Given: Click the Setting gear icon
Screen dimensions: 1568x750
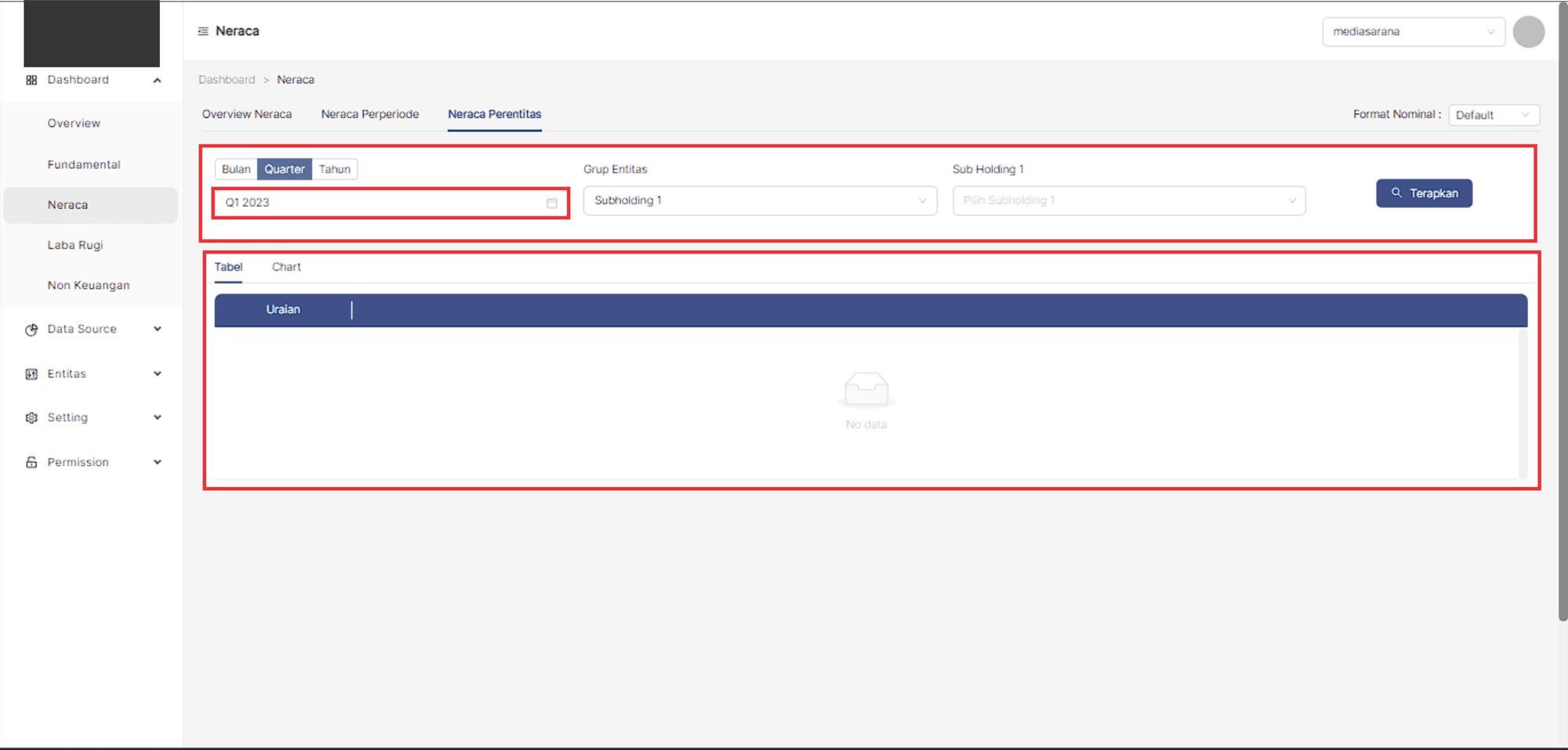Looking at the screenshot, I should [31, 418].
